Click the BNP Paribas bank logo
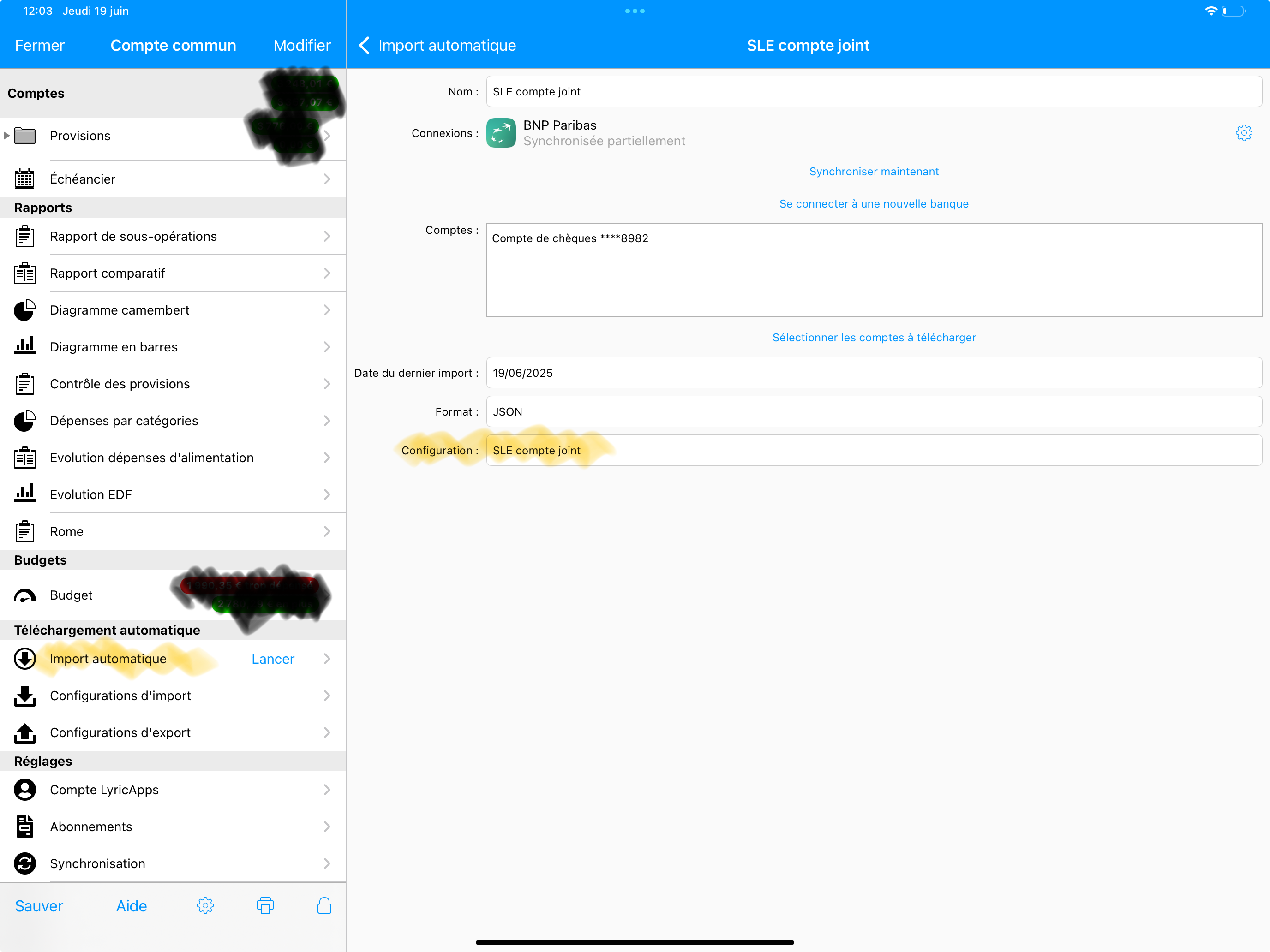The image size is (1270, 952). tap(501, 133)
